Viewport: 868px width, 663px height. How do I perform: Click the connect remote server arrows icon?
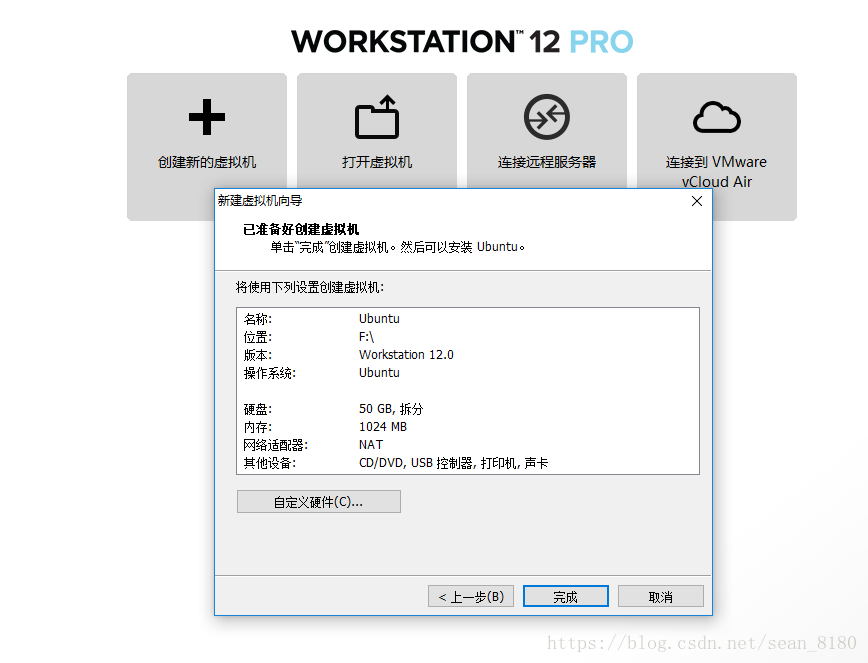(547, 117)
